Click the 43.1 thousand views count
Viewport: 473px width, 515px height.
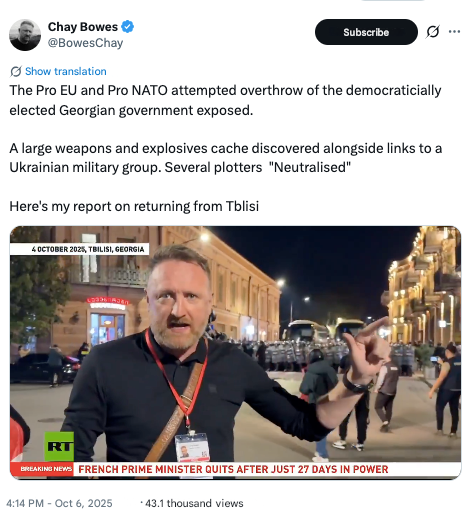coord(194,503)
